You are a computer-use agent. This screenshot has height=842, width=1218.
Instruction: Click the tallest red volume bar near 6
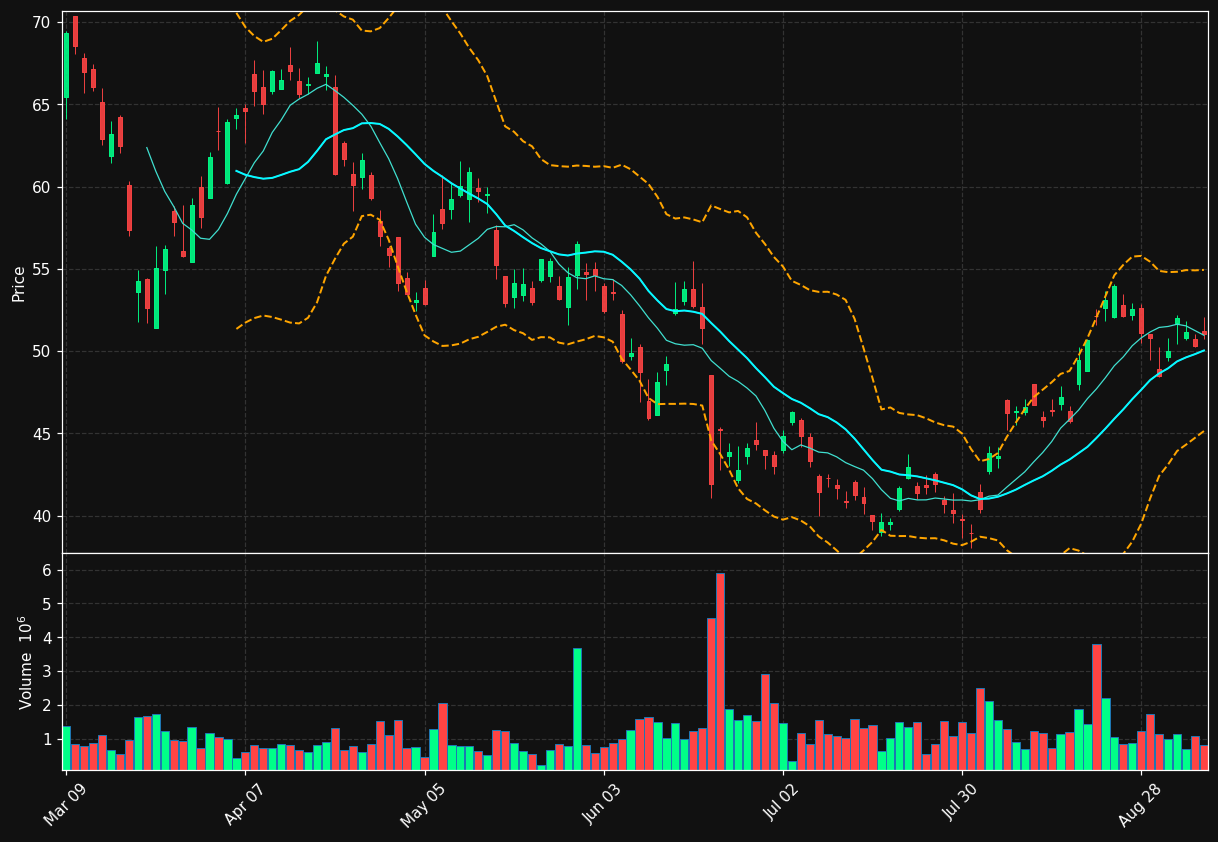pos(720,671)
